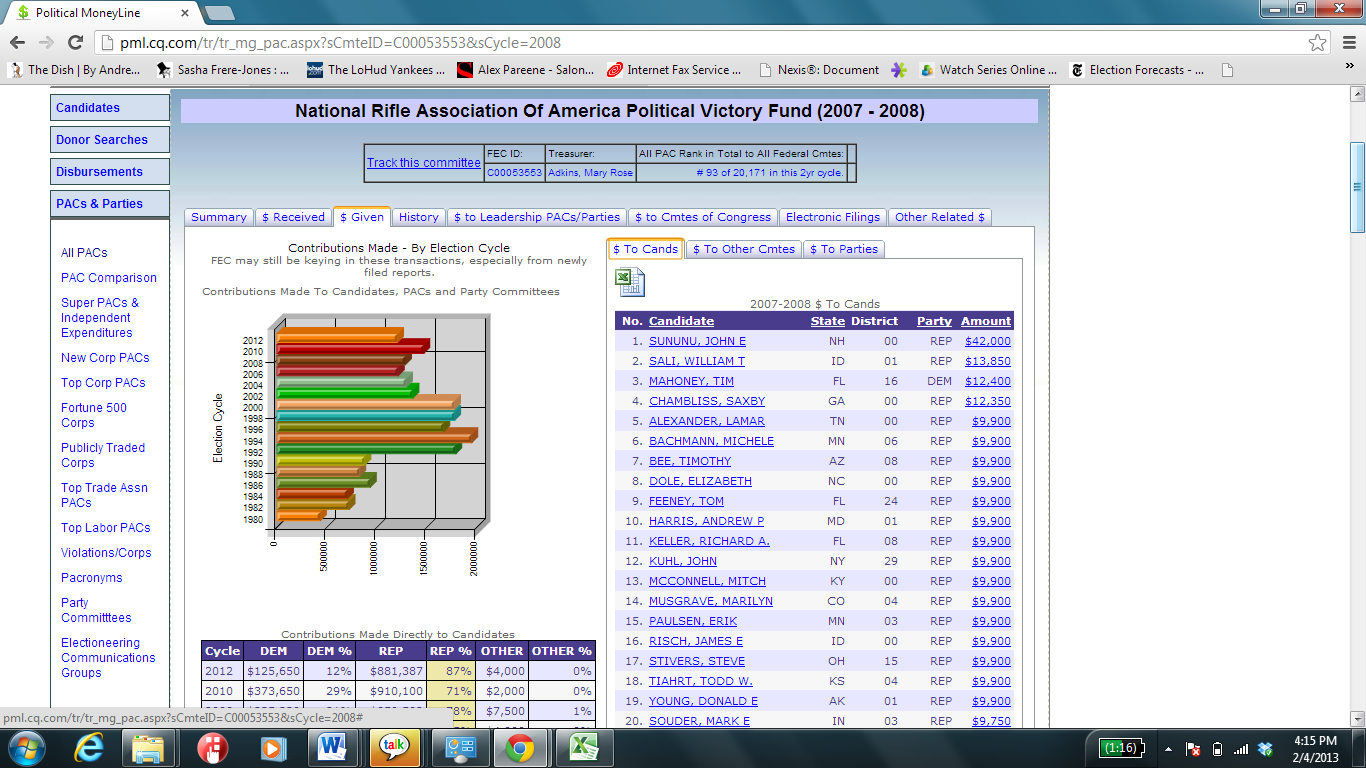Viewport: 1366px width, 768px height.
Task: Open Internet Fax Service bookmark
Action: pos(674,70)
